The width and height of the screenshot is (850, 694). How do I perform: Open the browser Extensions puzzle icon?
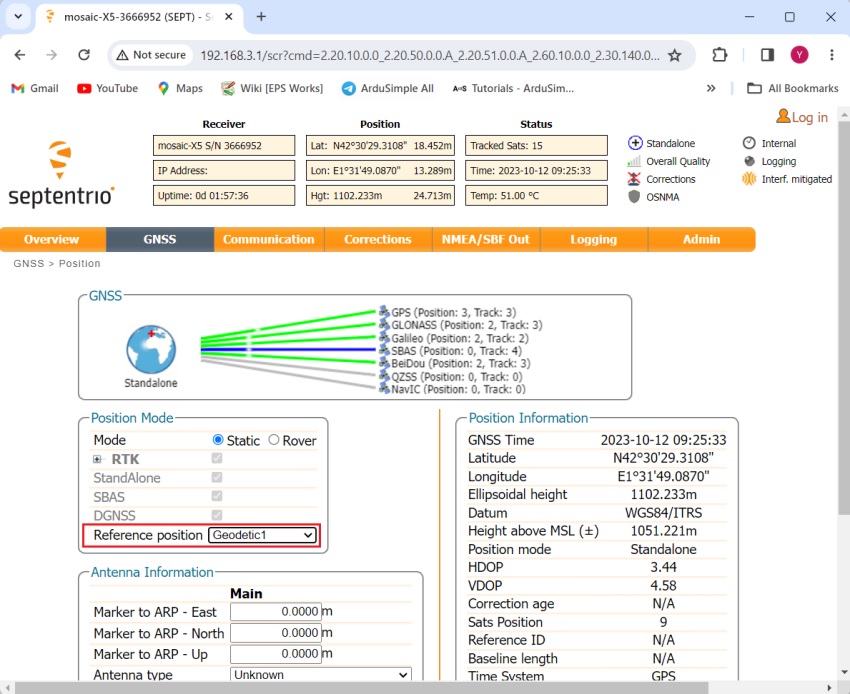tap(720, 55)
